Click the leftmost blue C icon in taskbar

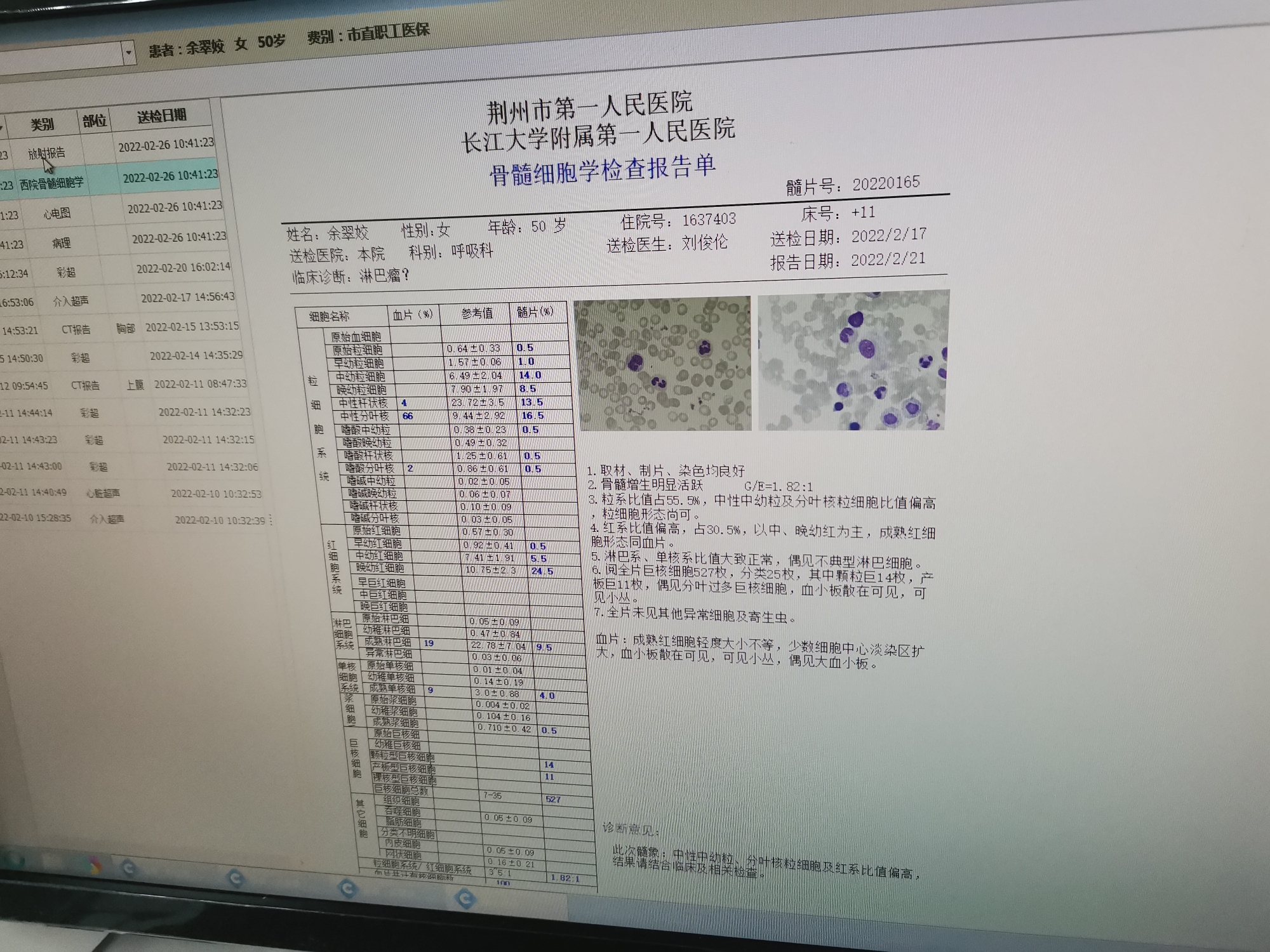pyautogui.click(x=129, y=867)
